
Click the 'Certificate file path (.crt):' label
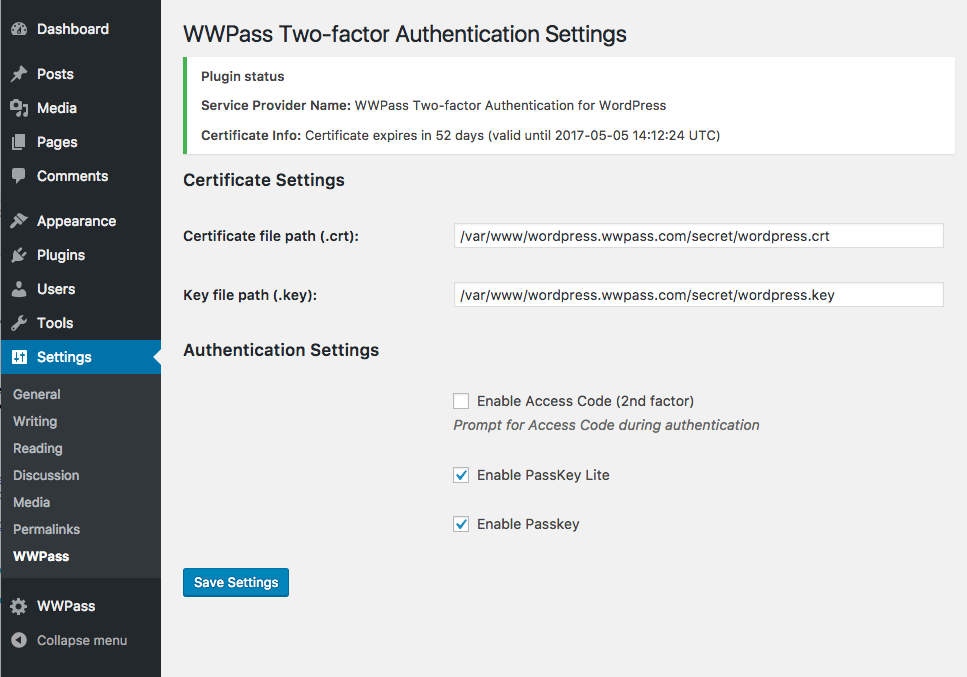tap(271, 236)
